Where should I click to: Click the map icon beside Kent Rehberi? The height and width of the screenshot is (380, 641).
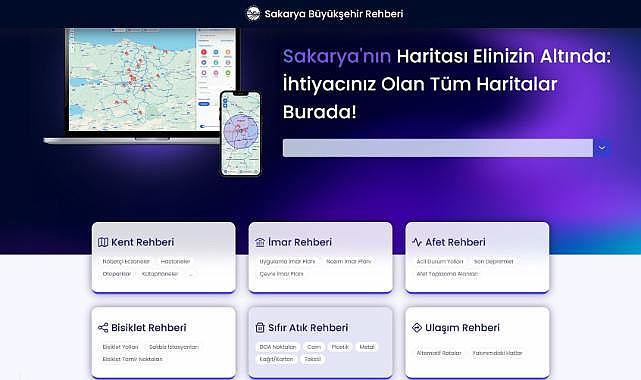point(103,242)
